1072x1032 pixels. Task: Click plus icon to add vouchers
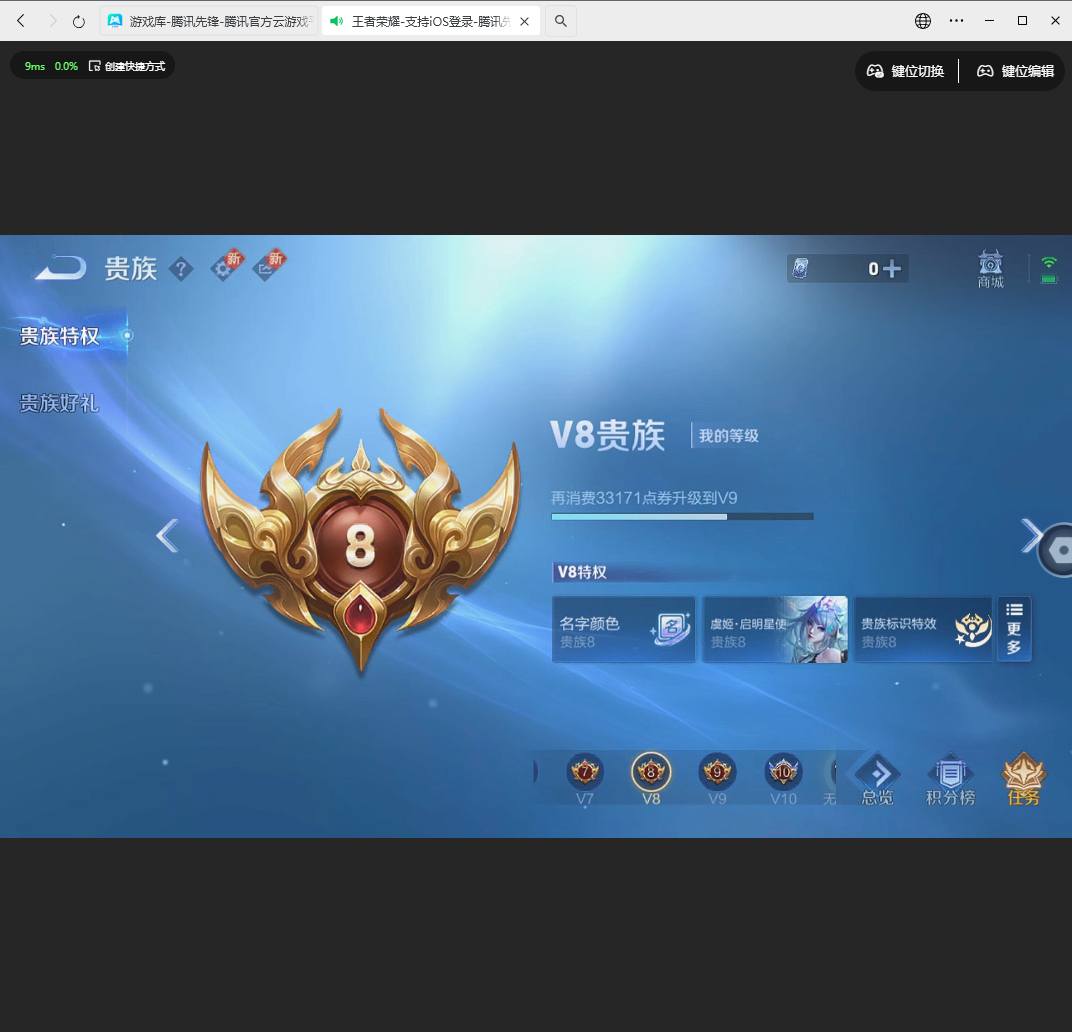(892, 268)
